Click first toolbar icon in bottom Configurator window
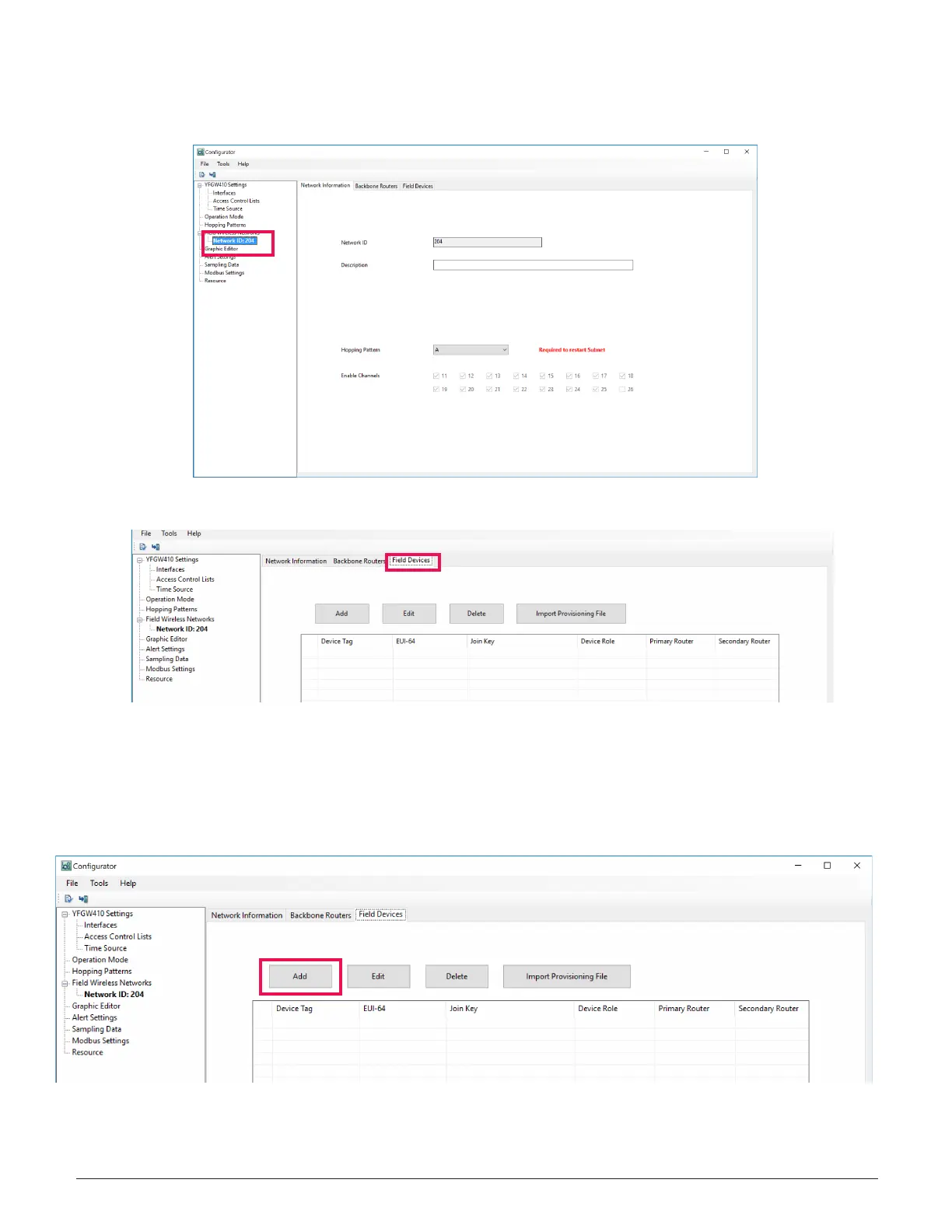 coord(68,898)
